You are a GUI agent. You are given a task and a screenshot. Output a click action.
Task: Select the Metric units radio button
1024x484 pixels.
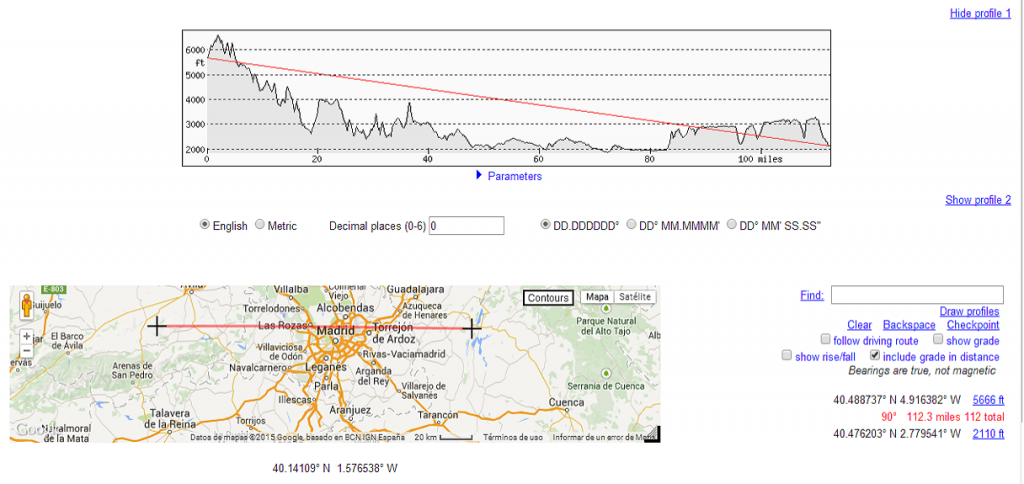(x=261, y=226)
